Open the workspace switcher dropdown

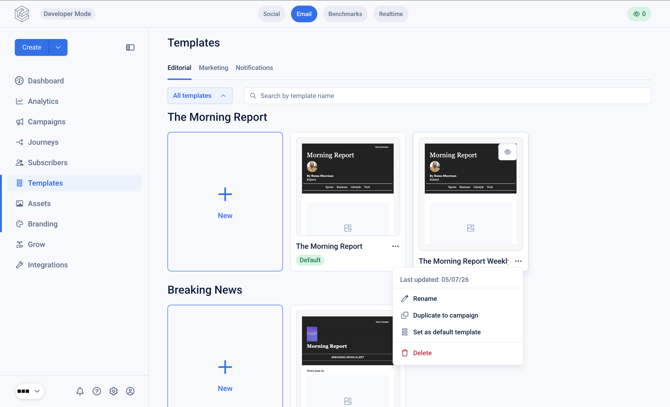click(29, 391)
